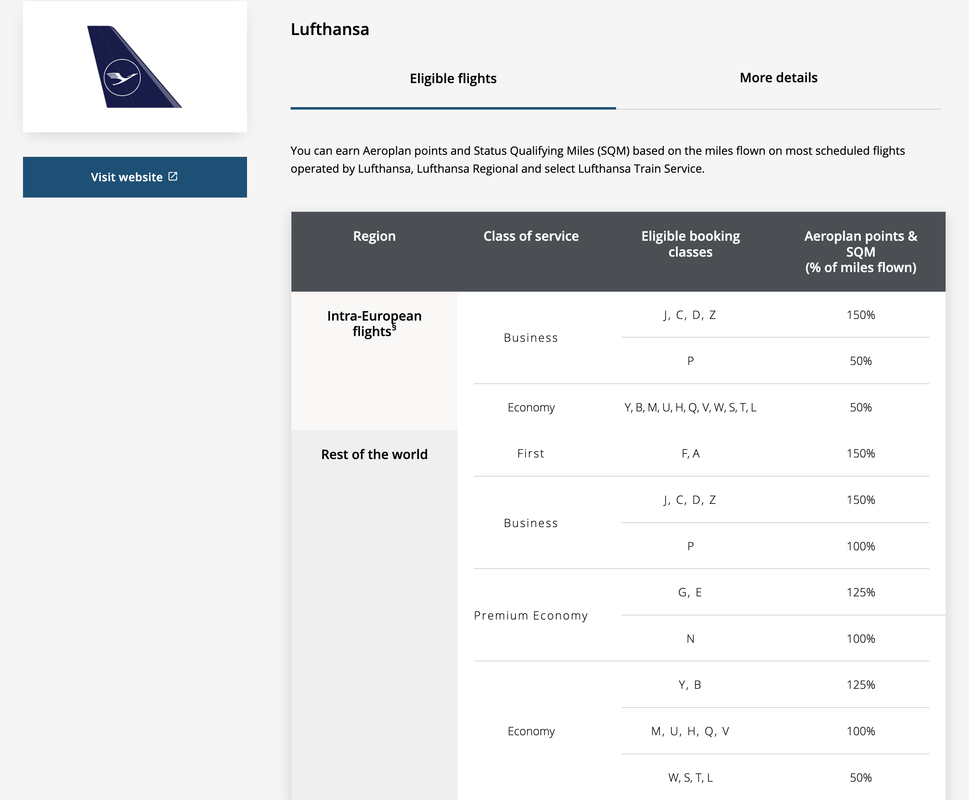The image size is (969, 800).
Task: Click the W, S, T, L booking classes cell
Action: click(690, 778)
